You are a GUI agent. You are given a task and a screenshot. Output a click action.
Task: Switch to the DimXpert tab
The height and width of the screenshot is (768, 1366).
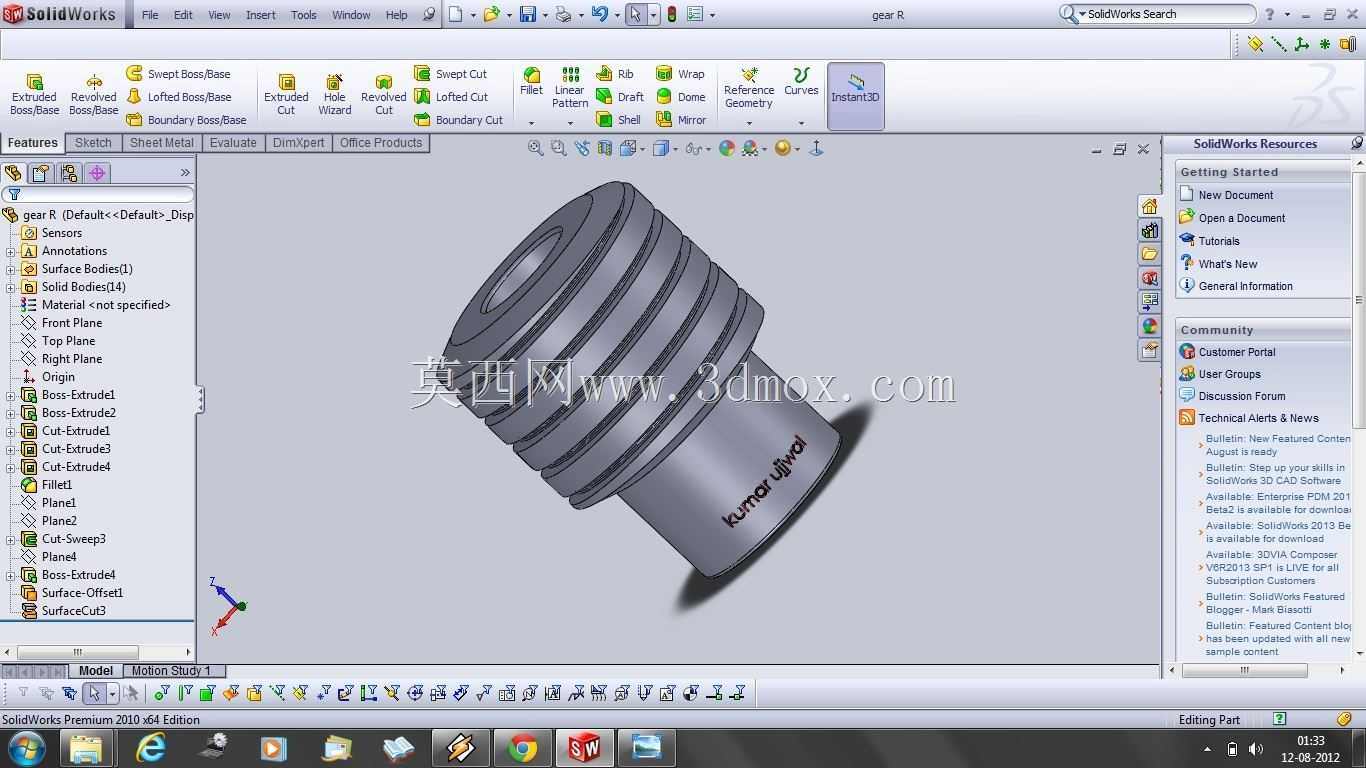click(x=299, y=143)
